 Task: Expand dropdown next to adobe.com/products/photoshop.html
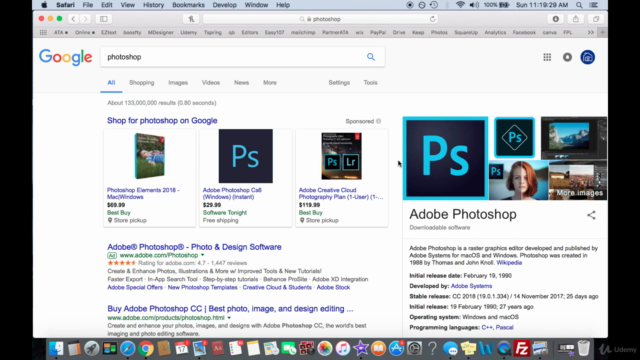(x=229, y=318)
